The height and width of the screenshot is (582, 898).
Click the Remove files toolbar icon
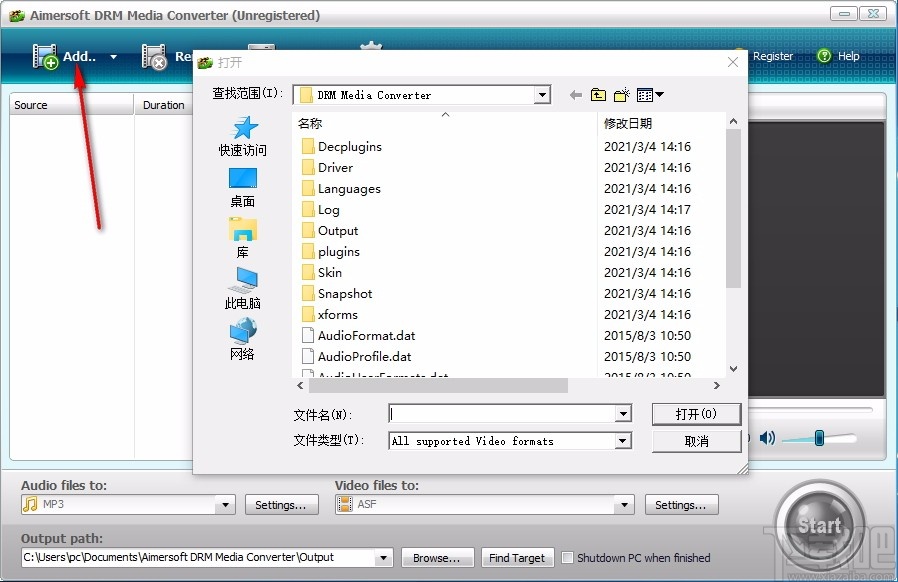click(x=153, y=57)
